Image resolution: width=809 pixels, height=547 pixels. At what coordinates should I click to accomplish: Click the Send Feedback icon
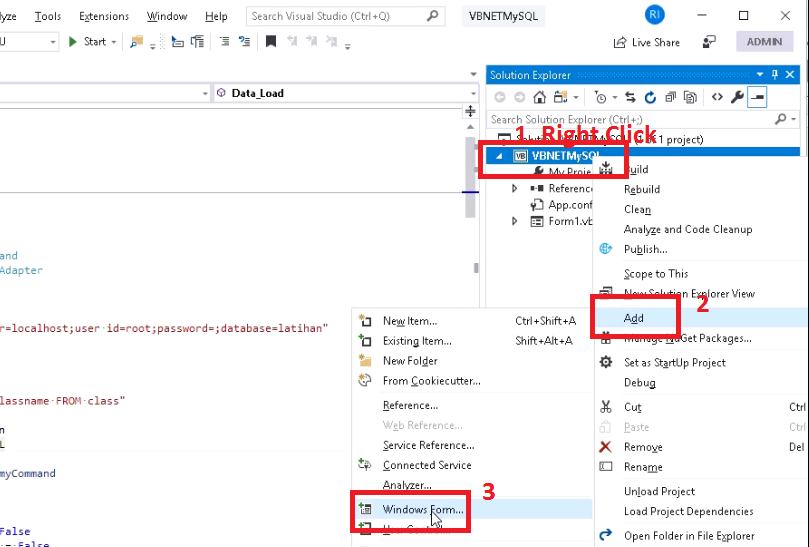tap(709, 42)
